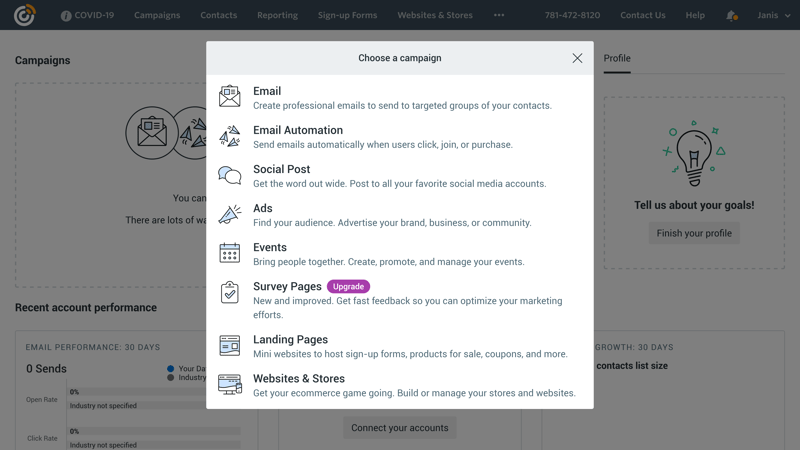Image resolution: width=800 pixels, height=450 pixels.
Task: Click the Landing Pages icon
Action: 230,346
